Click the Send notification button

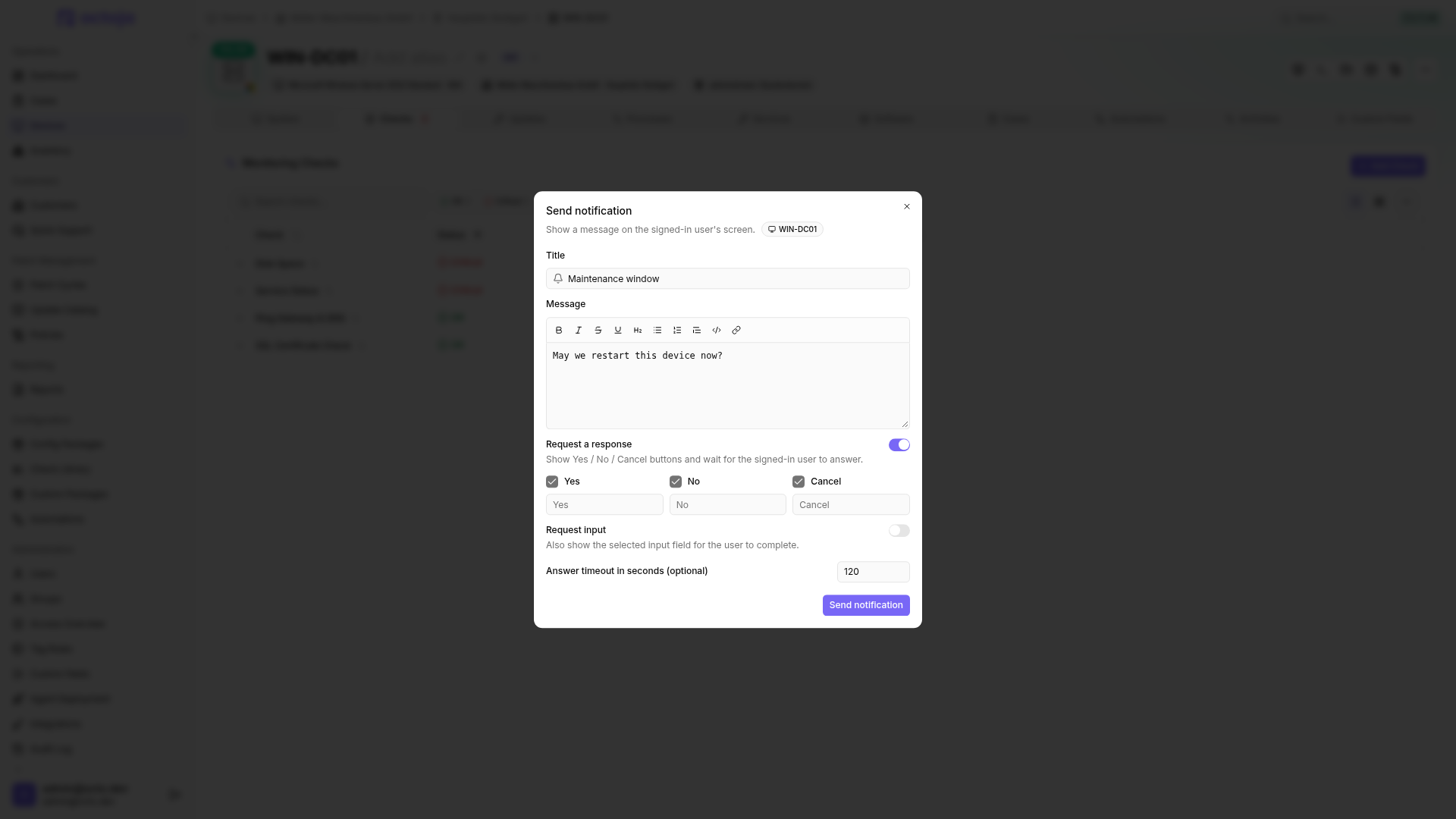click(x=866, y=605)
